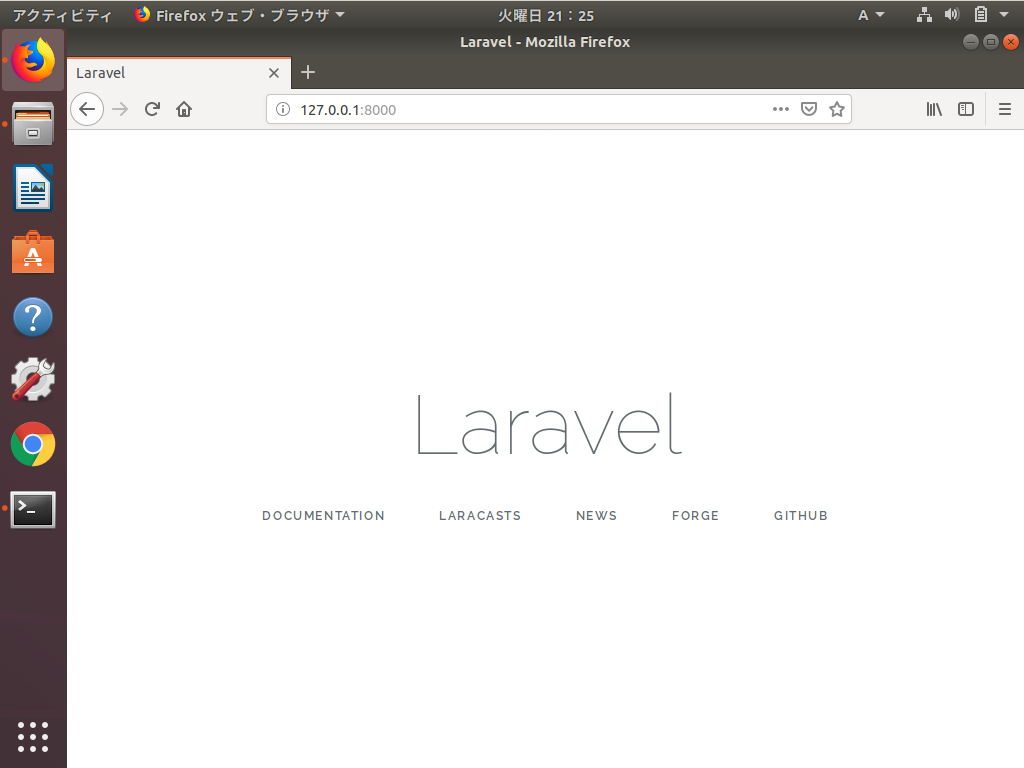This screenshot has width=1024, height=768.
Task: Click the battery status icon
Action: click(x=980, y=15)
